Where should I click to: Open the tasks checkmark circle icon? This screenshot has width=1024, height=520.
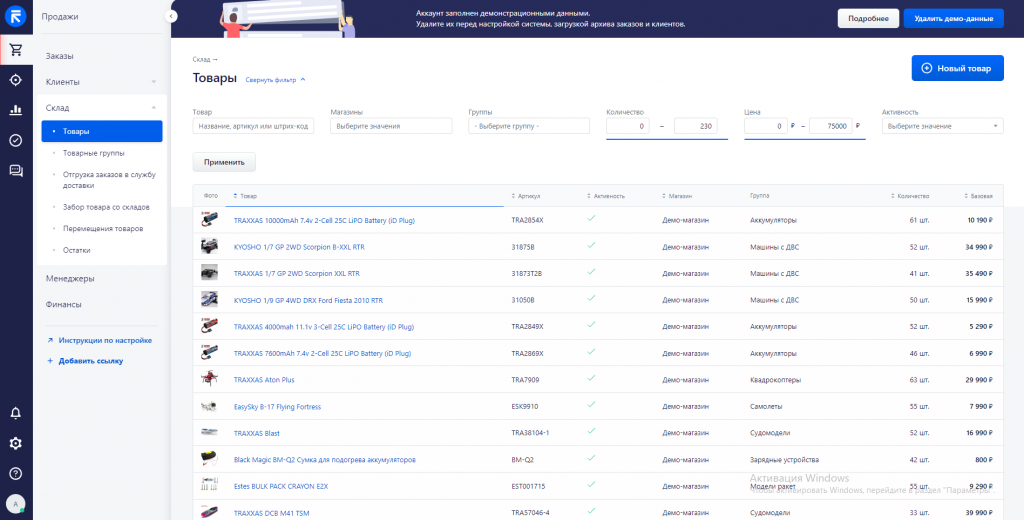click(15, 140)
